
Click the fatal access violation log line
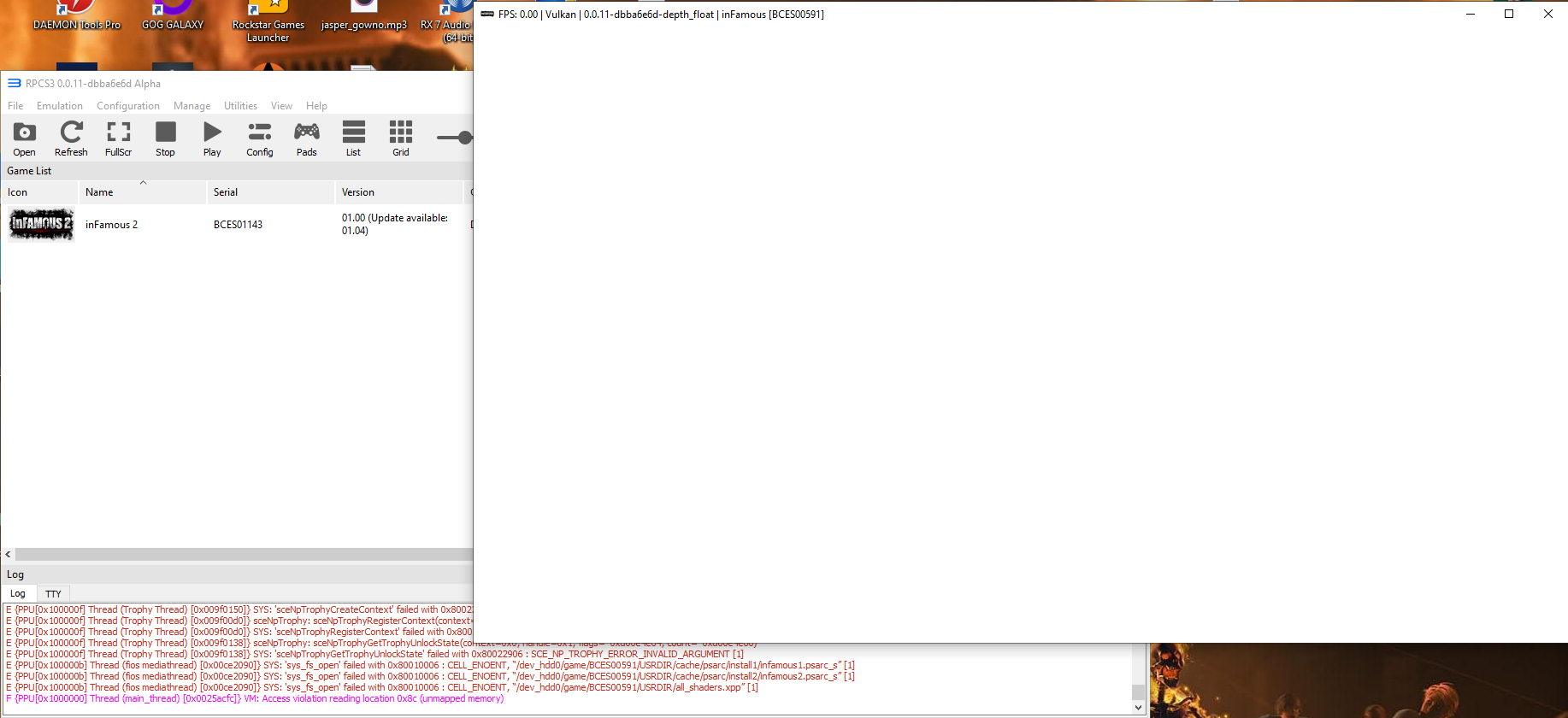(x=255, y=698)
